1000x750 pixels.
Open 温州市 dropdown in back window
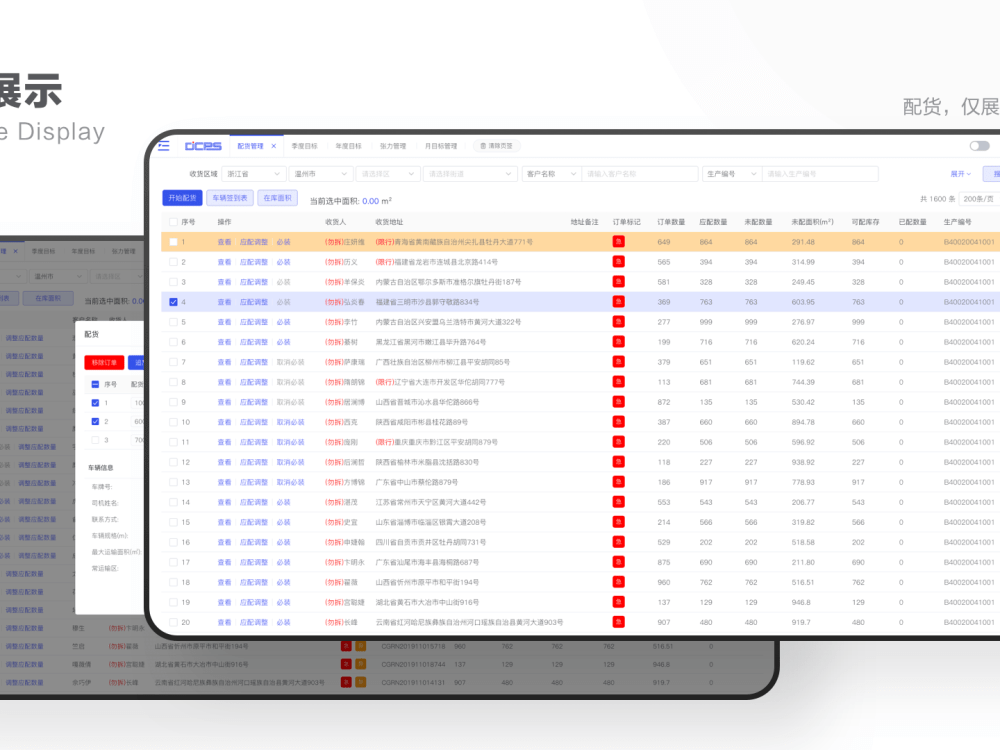pyautogui.click(x=57, y=276)
